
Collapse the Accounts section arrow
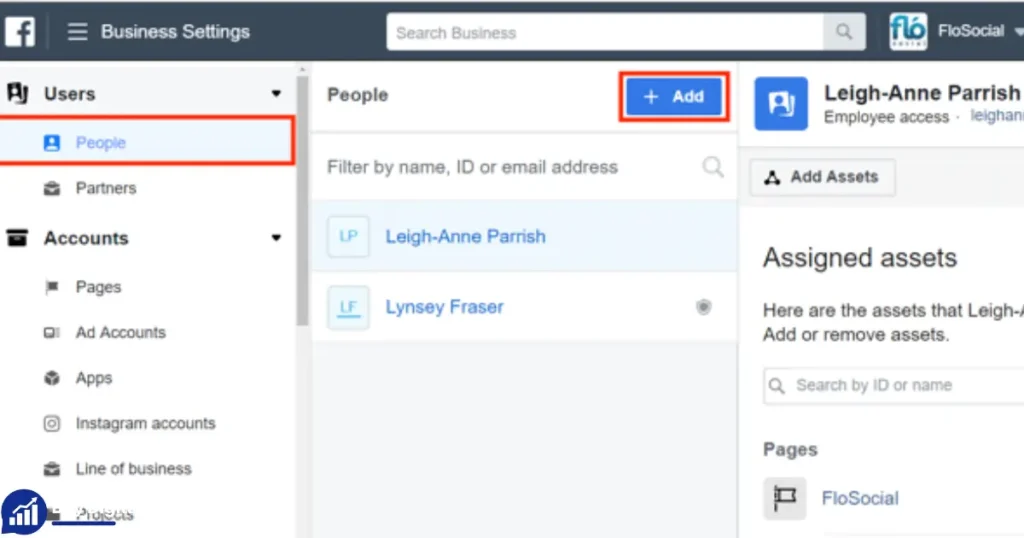click(x=276, y=238)
